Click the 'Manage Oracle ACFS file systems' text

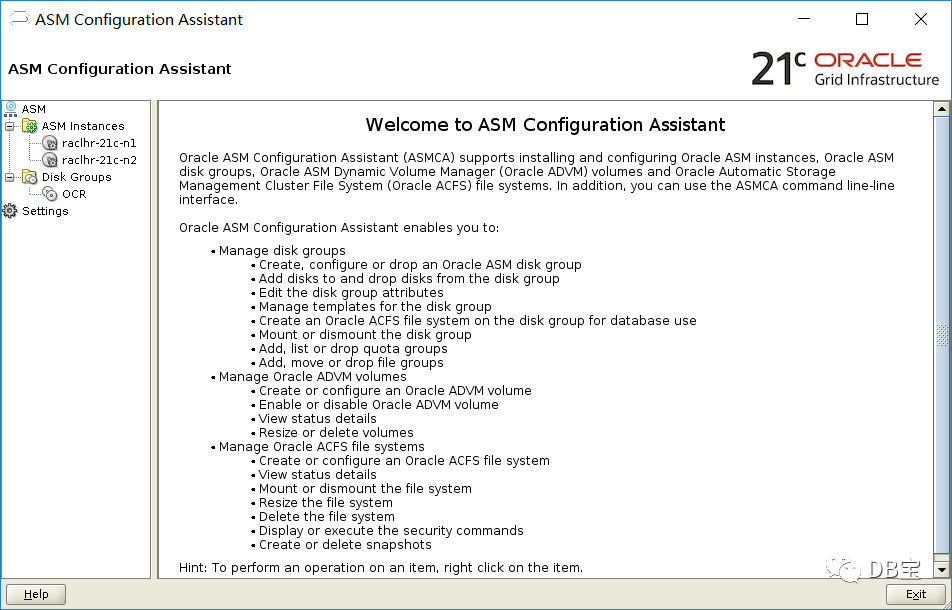click(x=322, y=446)
